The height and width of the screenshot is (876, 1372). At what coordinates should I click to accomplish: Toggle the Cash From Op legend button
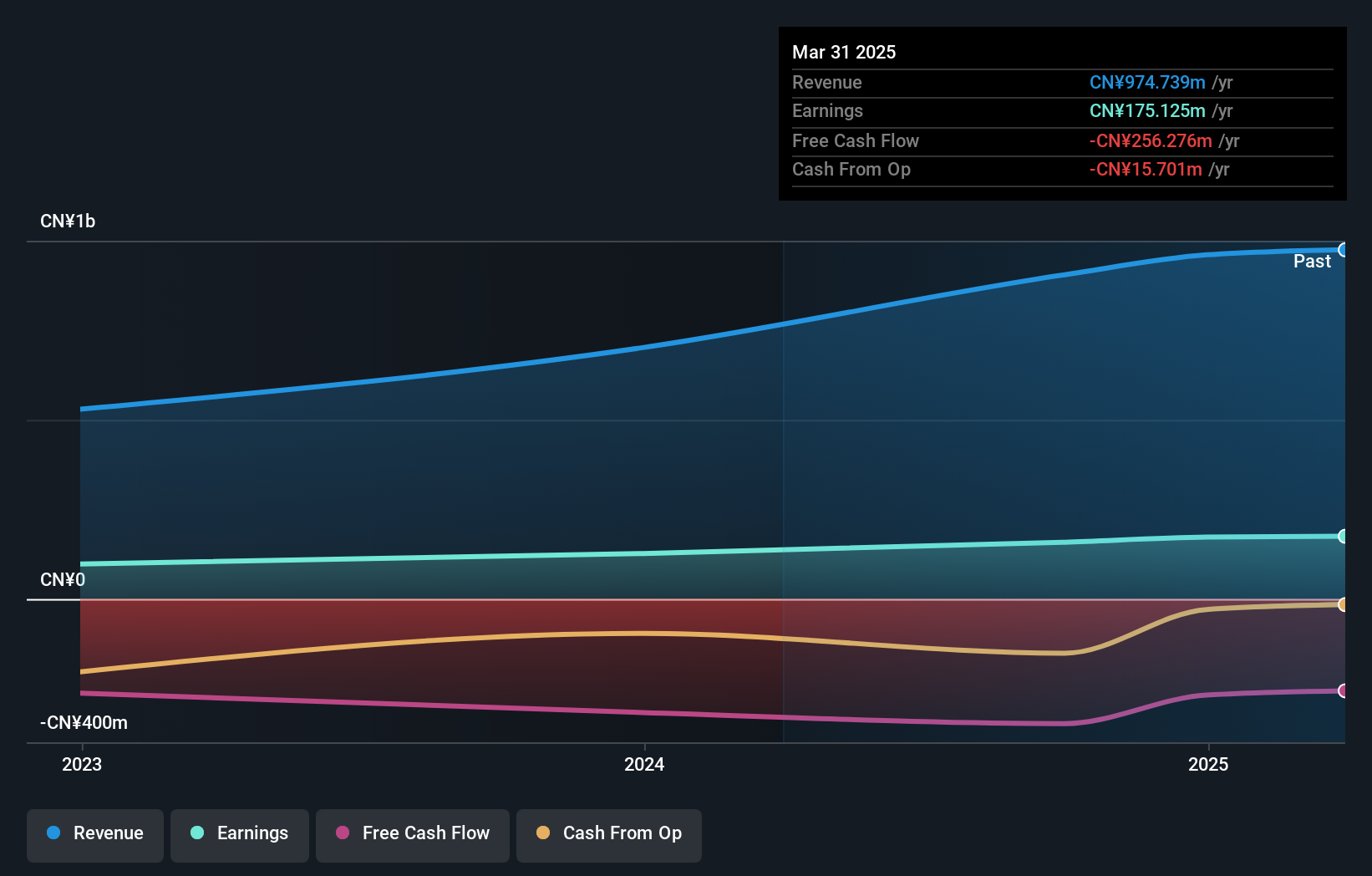tap(609, 835)
